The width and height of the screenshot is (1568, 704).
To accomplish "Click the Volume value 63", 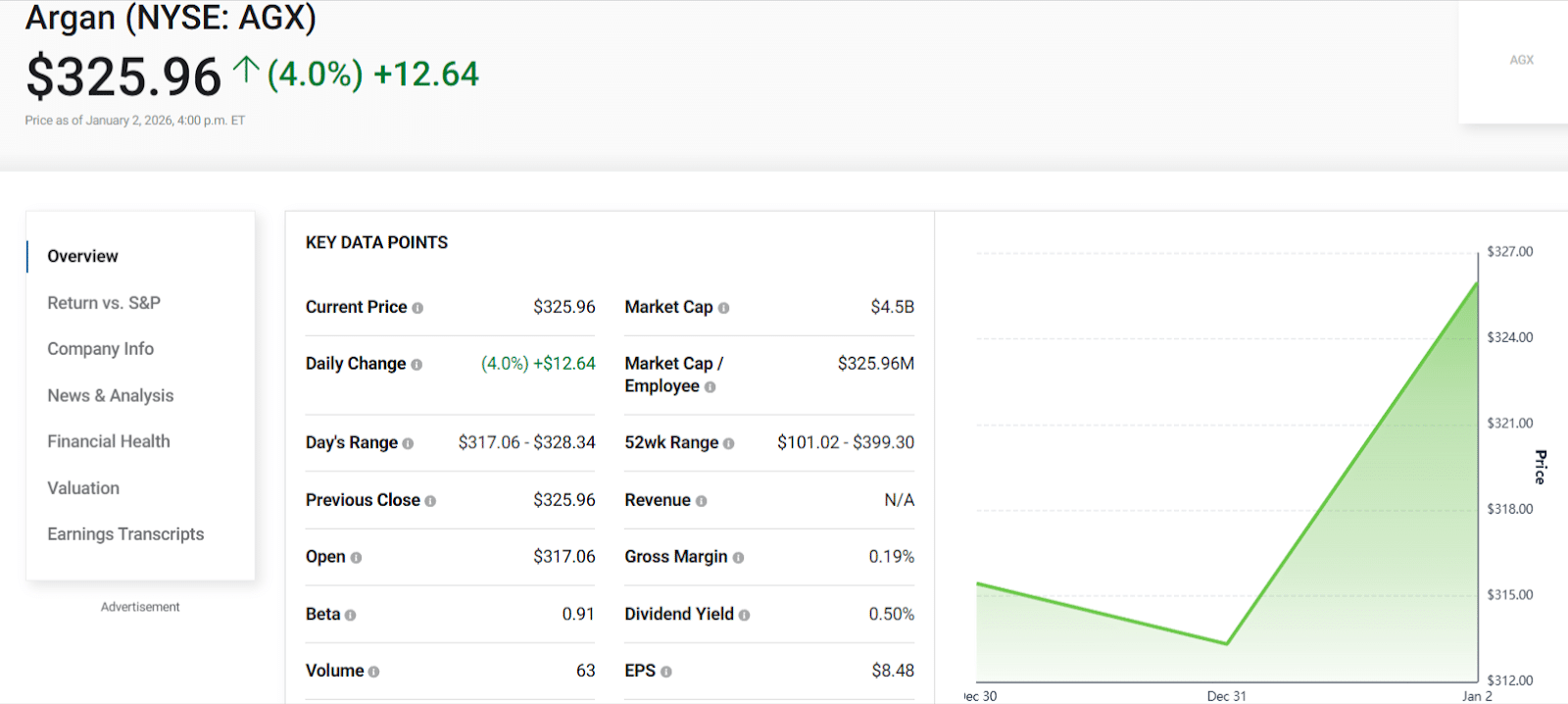I will (x=586, y=671).
